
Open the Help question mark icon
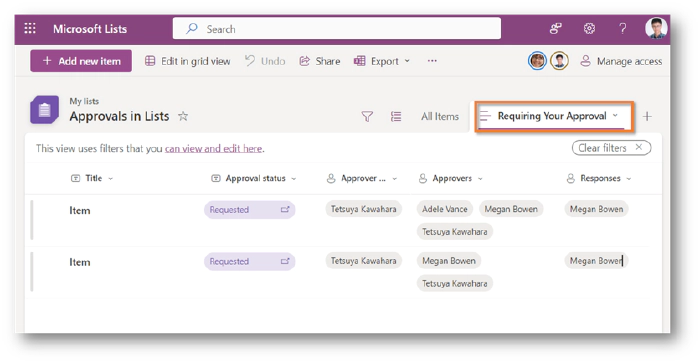click(x=622, y=29)
